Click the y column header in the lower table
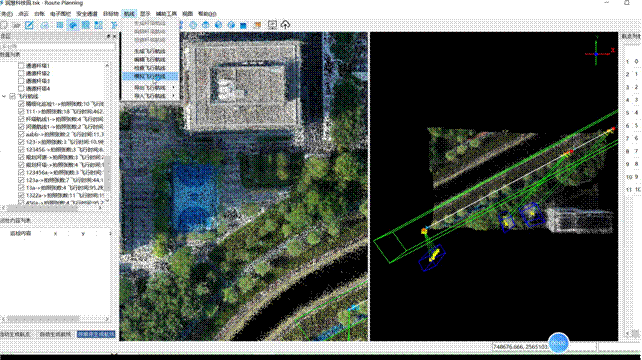The width and height of the screenshot is (642, 360). click(x=83, y=233)
